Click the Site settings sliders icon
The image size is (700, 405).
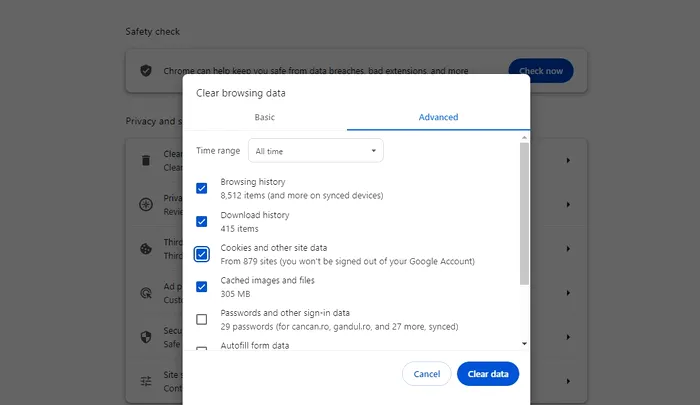click(x=146, y=381)
